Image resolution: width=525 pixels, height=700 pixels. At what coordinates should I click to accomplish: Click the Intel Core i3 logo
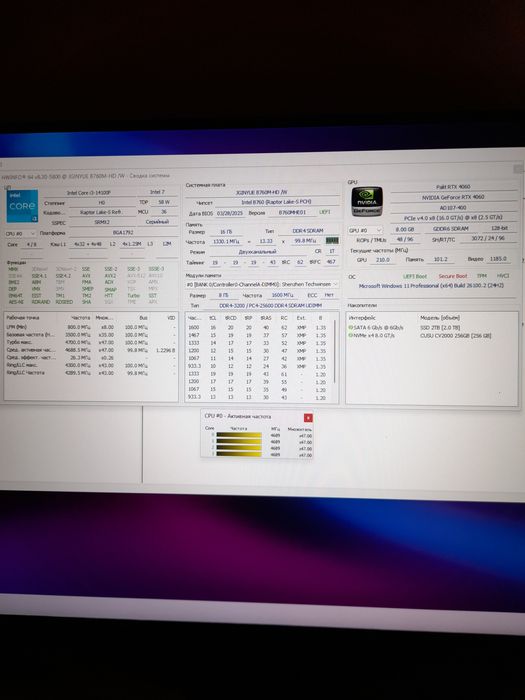22,206
